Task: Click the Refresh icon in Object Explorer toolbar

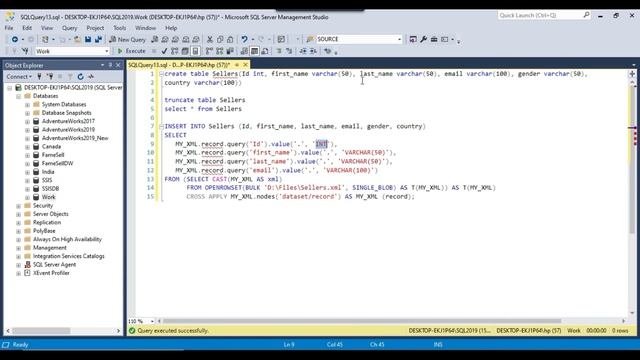Action: (x=80, y=76)
